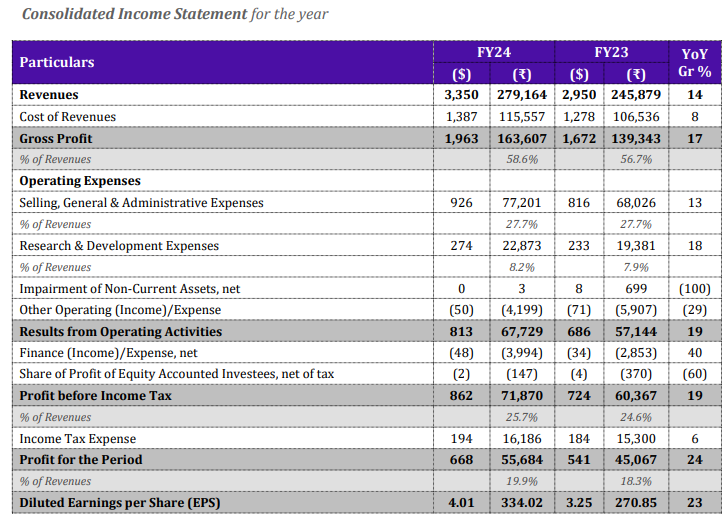Select the Cost of Revenues row label

pyautogui.click(x=68, y=117)
